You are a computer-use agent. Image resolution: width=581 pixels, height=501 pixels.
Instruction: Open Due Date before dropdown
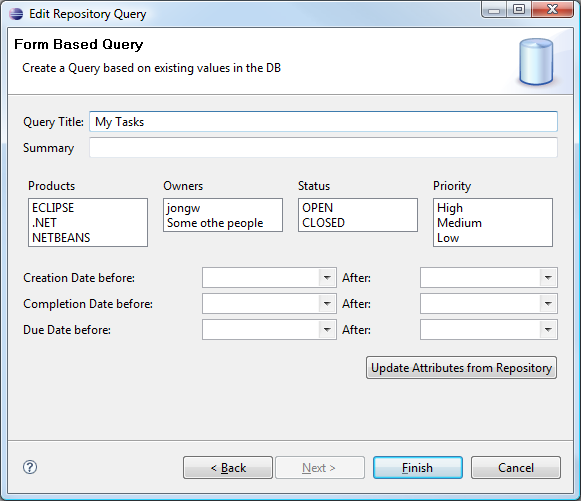tap(327, 329)
